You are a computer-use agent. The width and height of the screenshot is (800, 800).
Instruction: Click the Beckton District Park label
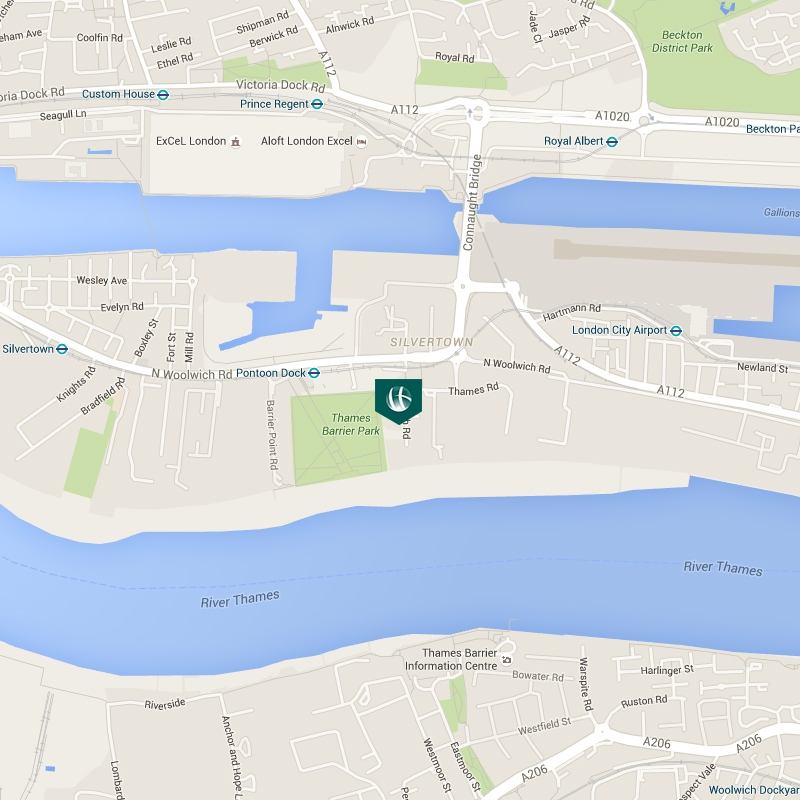(x=682, y=41)
